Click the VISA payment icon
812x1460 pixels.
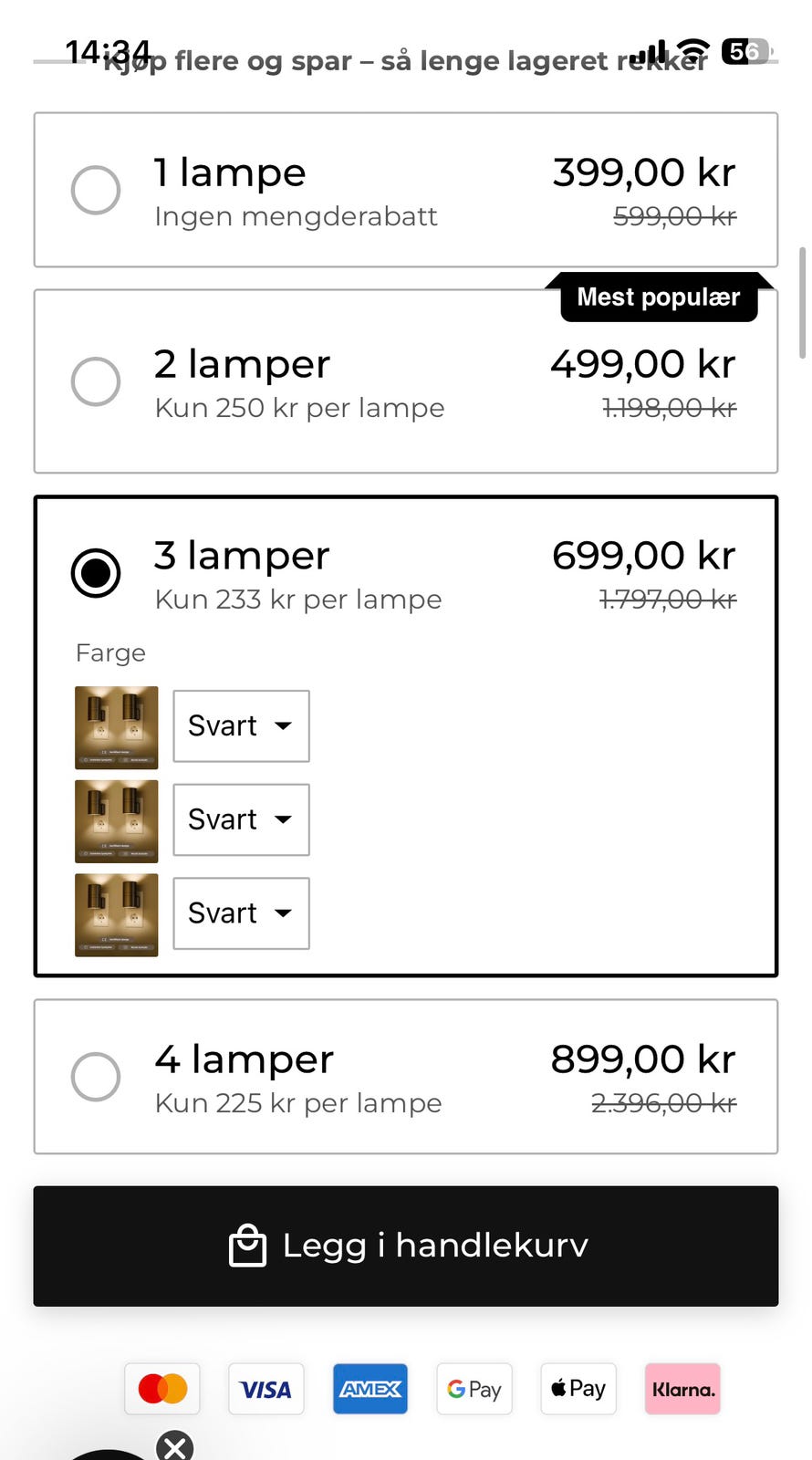265,1389
